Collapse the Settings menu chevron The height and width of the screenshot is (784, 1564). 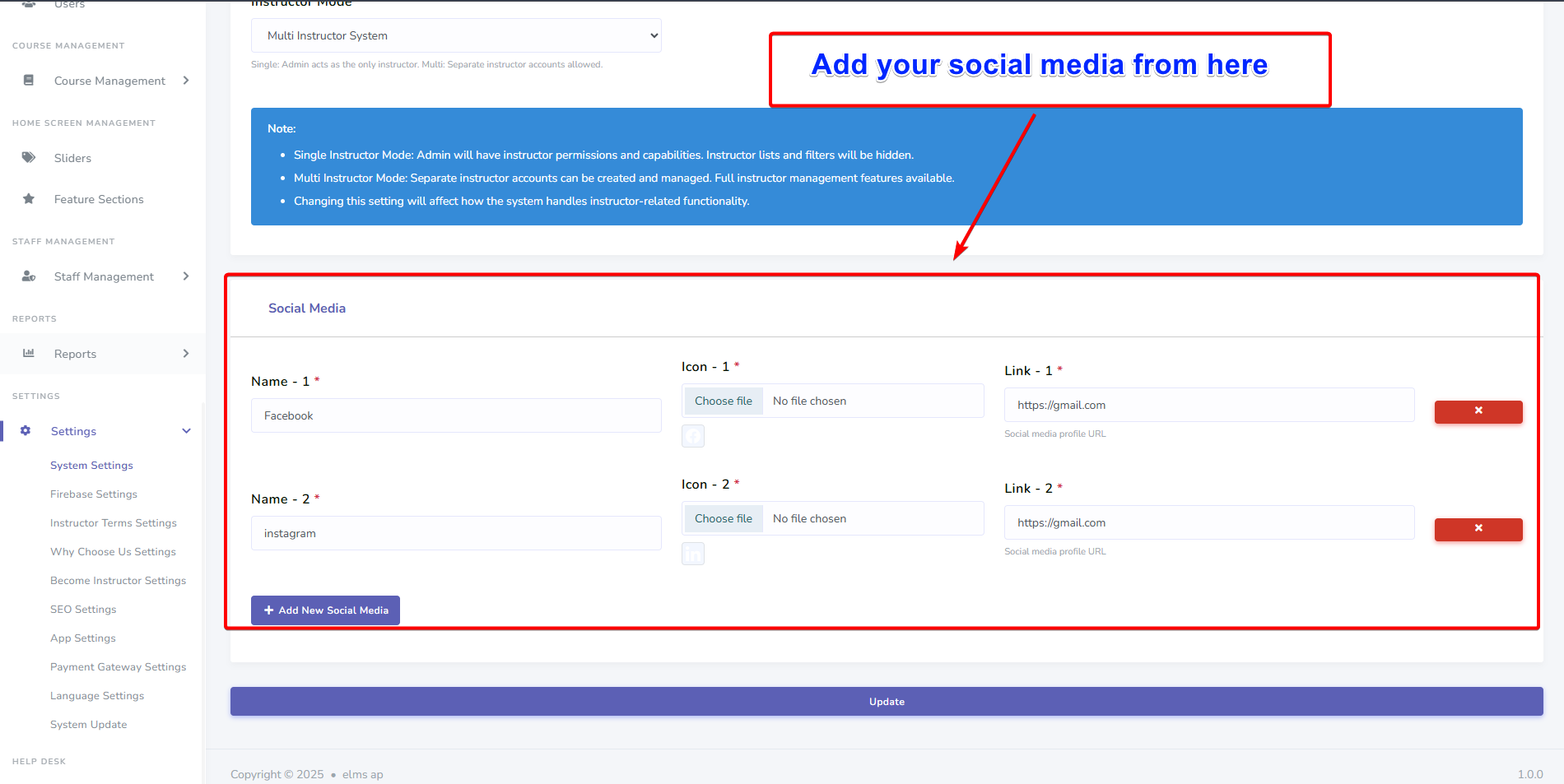186,431
